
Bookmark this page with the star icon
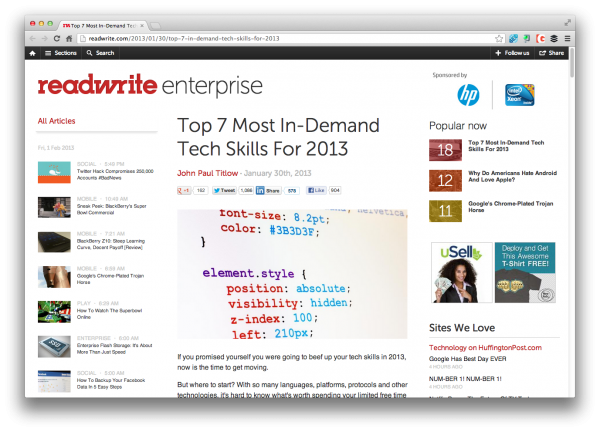(499, 39)
